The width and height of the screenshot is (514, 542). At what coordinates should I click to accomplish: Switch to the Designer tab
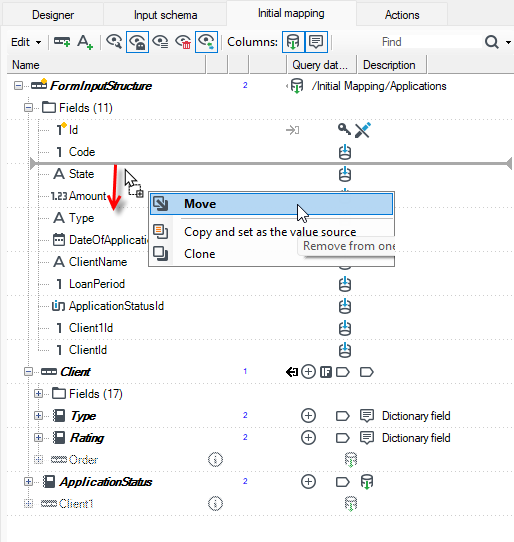pos(53,15)
